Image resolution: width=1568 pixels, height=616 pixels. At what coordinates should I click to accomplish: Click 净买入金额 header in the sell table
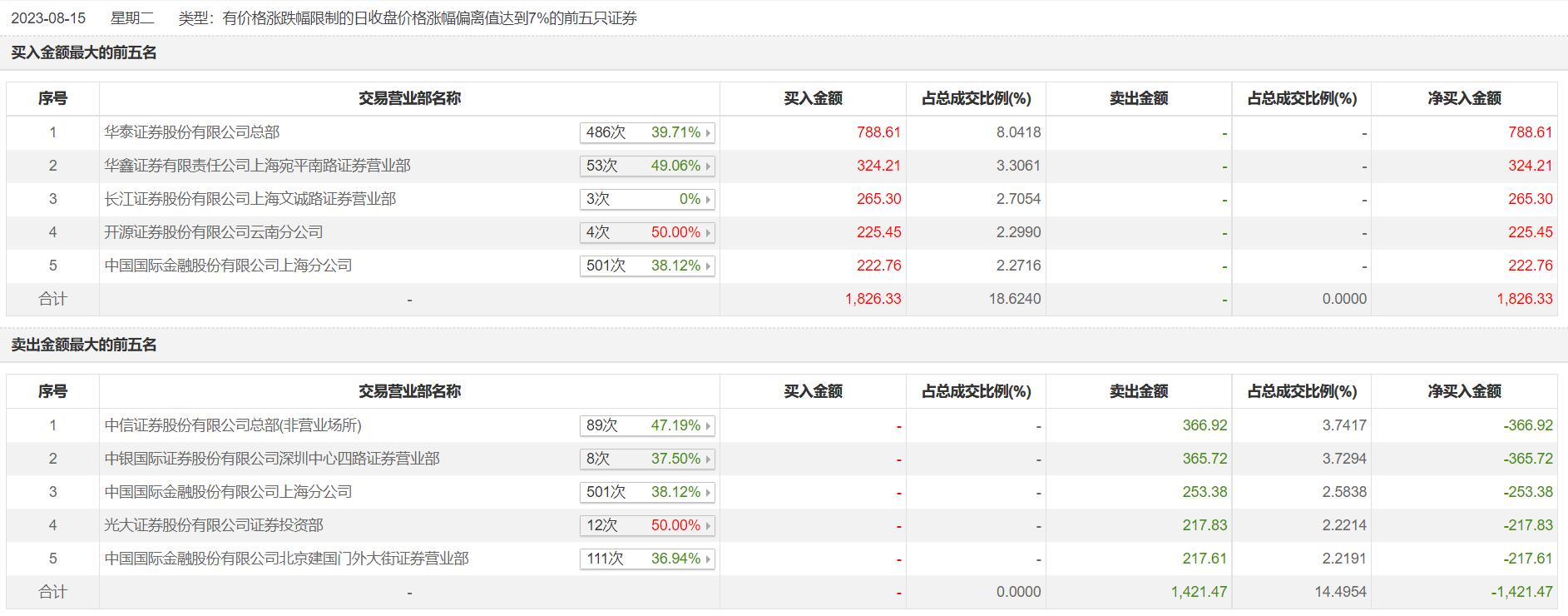1464,391
